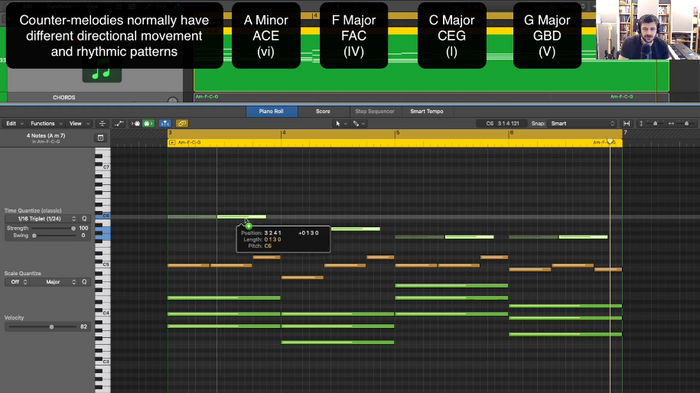Open the Score tab

pos(323,111)
